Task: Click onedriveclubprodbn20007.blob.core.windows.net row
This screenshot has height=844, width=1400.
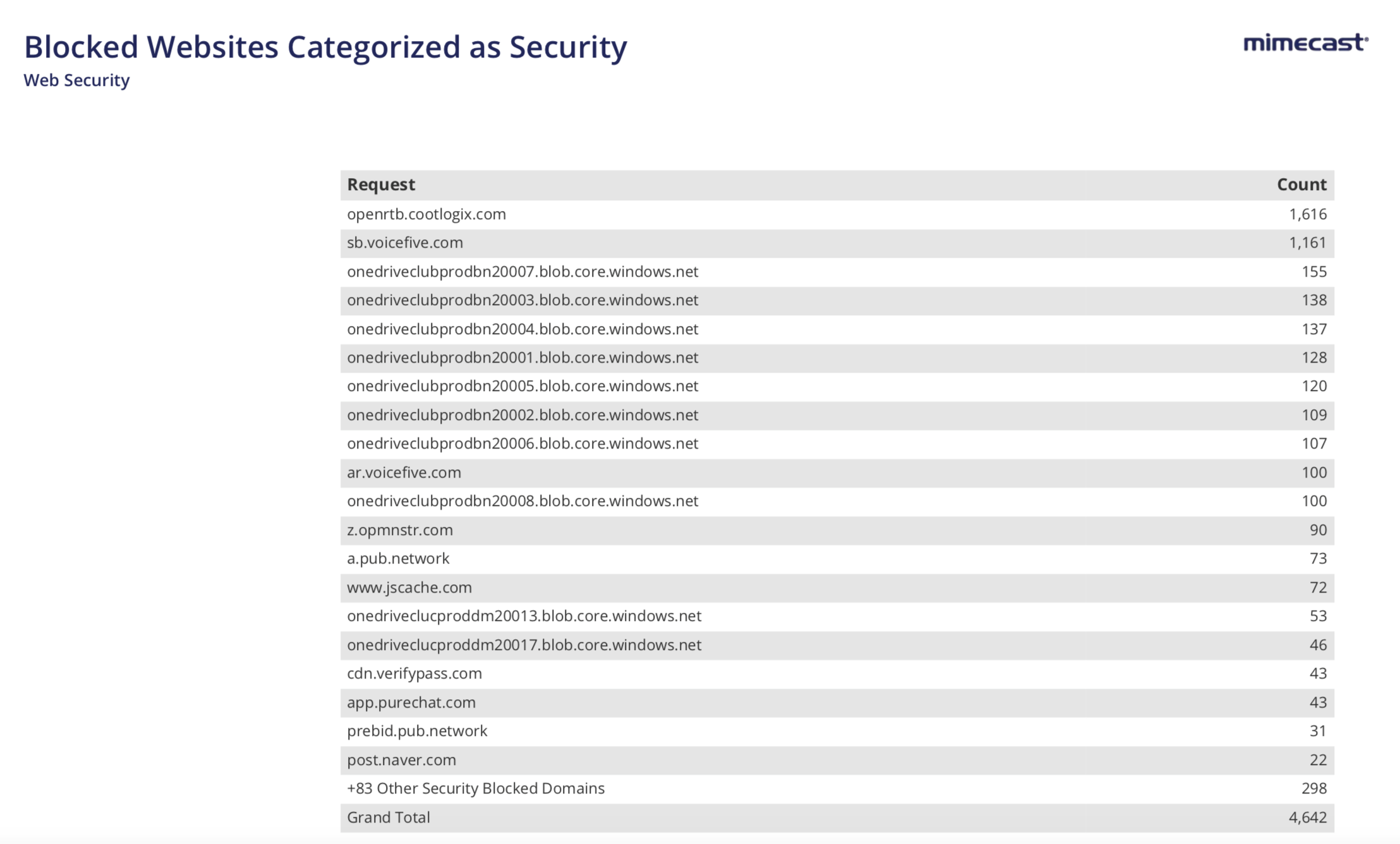Action: (522, 272)
